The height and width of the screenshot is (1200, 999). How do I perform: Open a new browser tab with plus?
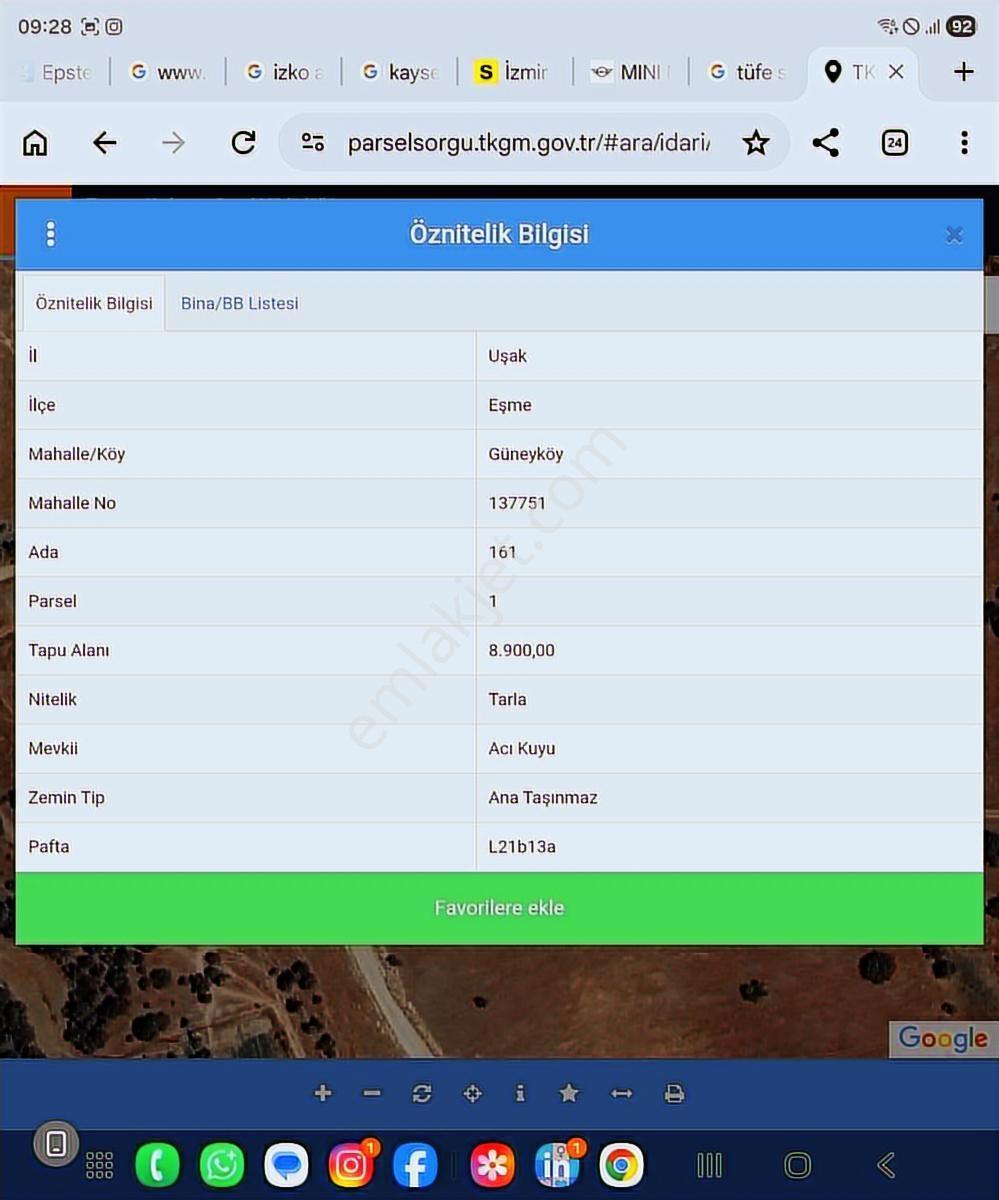tap(963, 71)
